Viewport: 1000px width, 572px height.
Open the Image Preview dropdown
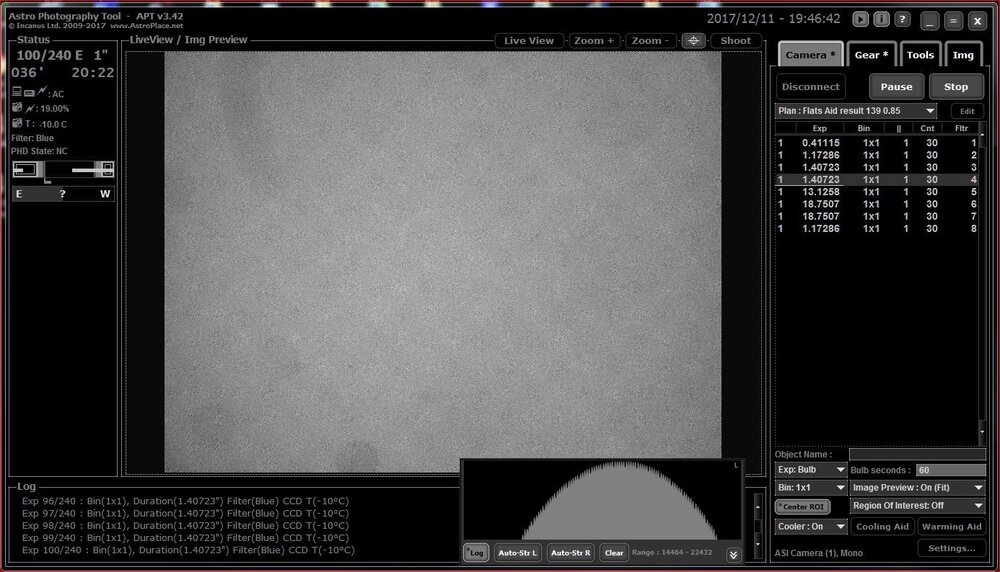pyautogui.click(x=917, y=488)
